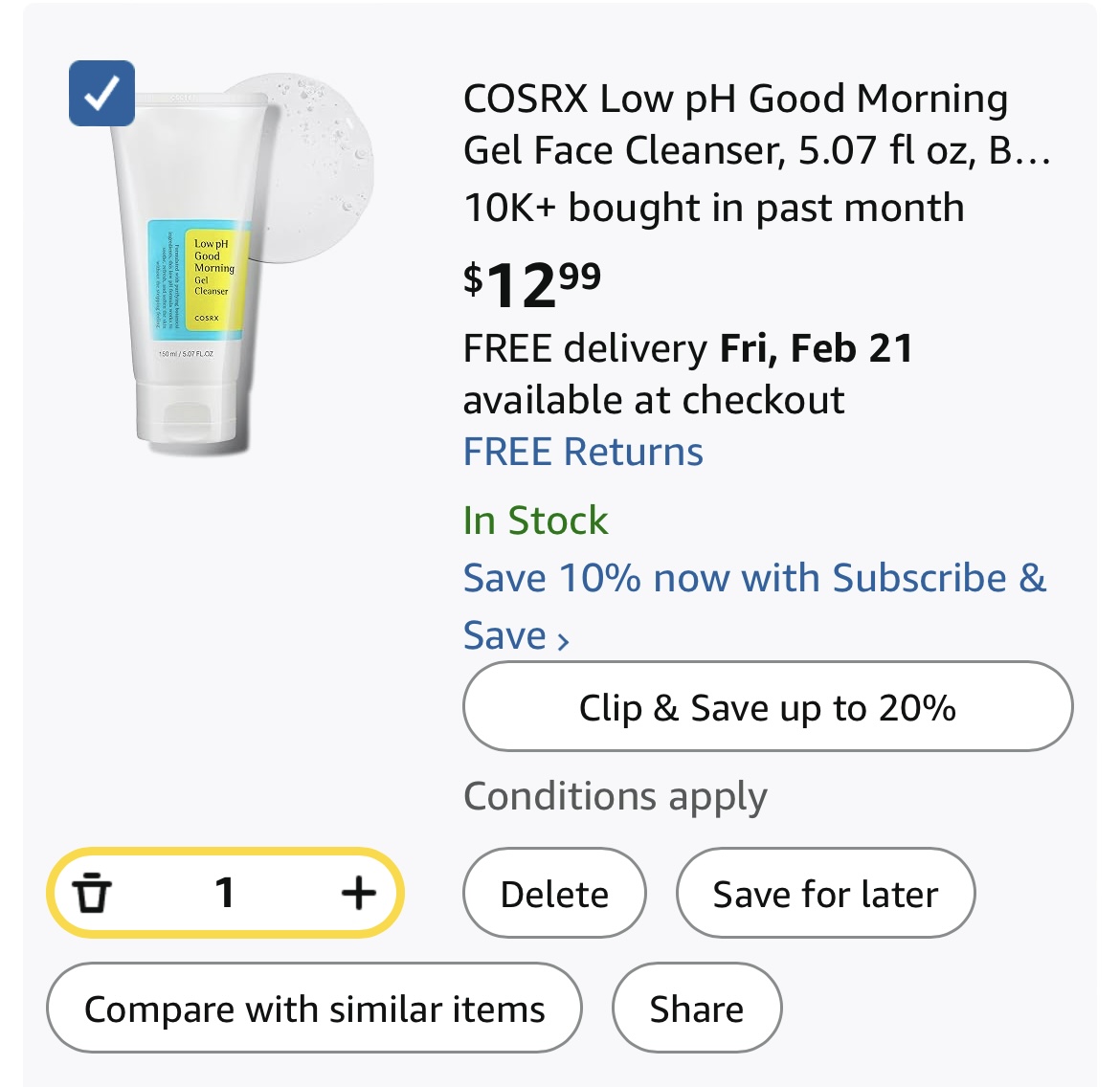Tap the $12.99 price
The height and width of the screenshot is (1087, 1120).
click(532, 283)
